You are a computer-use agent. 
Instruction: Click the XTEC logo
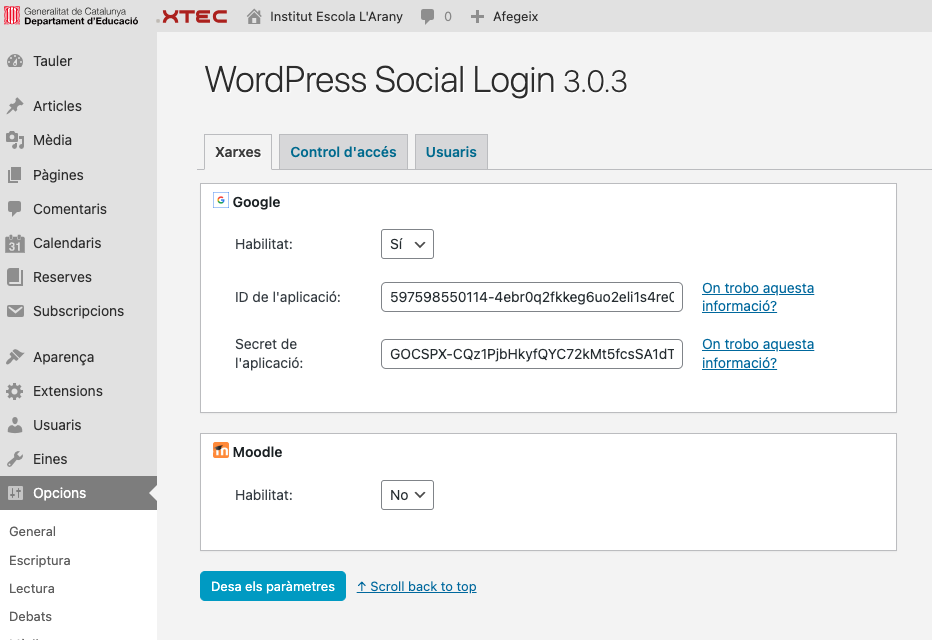tap(194, 16)
